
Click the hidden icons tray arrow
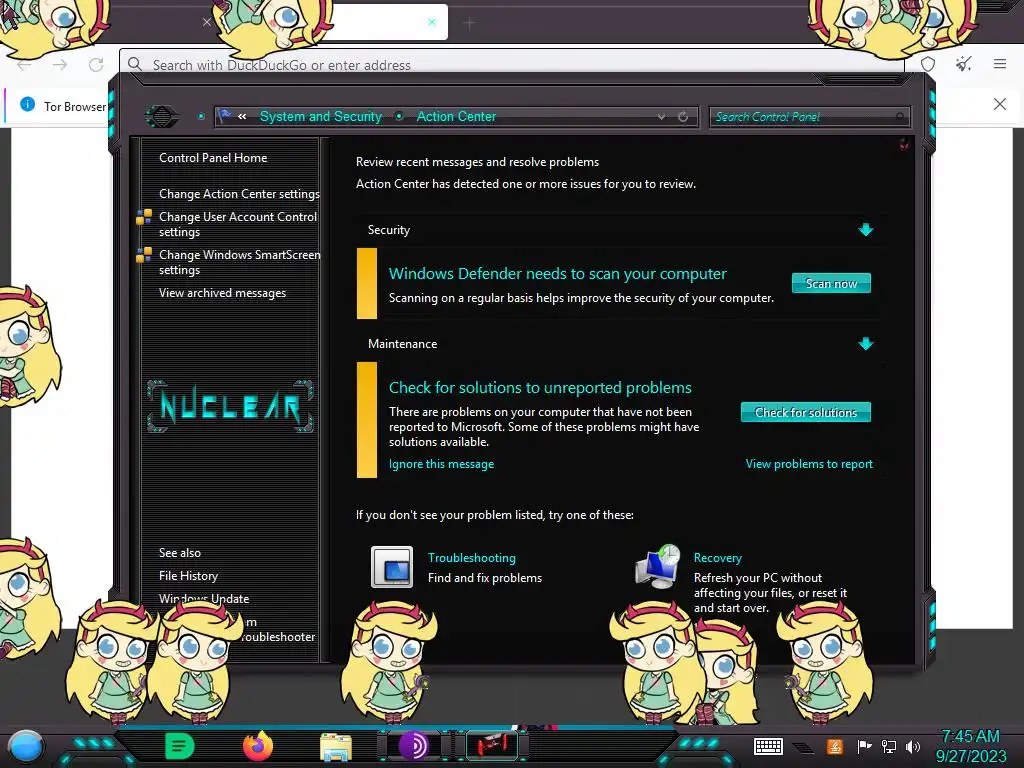pos(803,747)
